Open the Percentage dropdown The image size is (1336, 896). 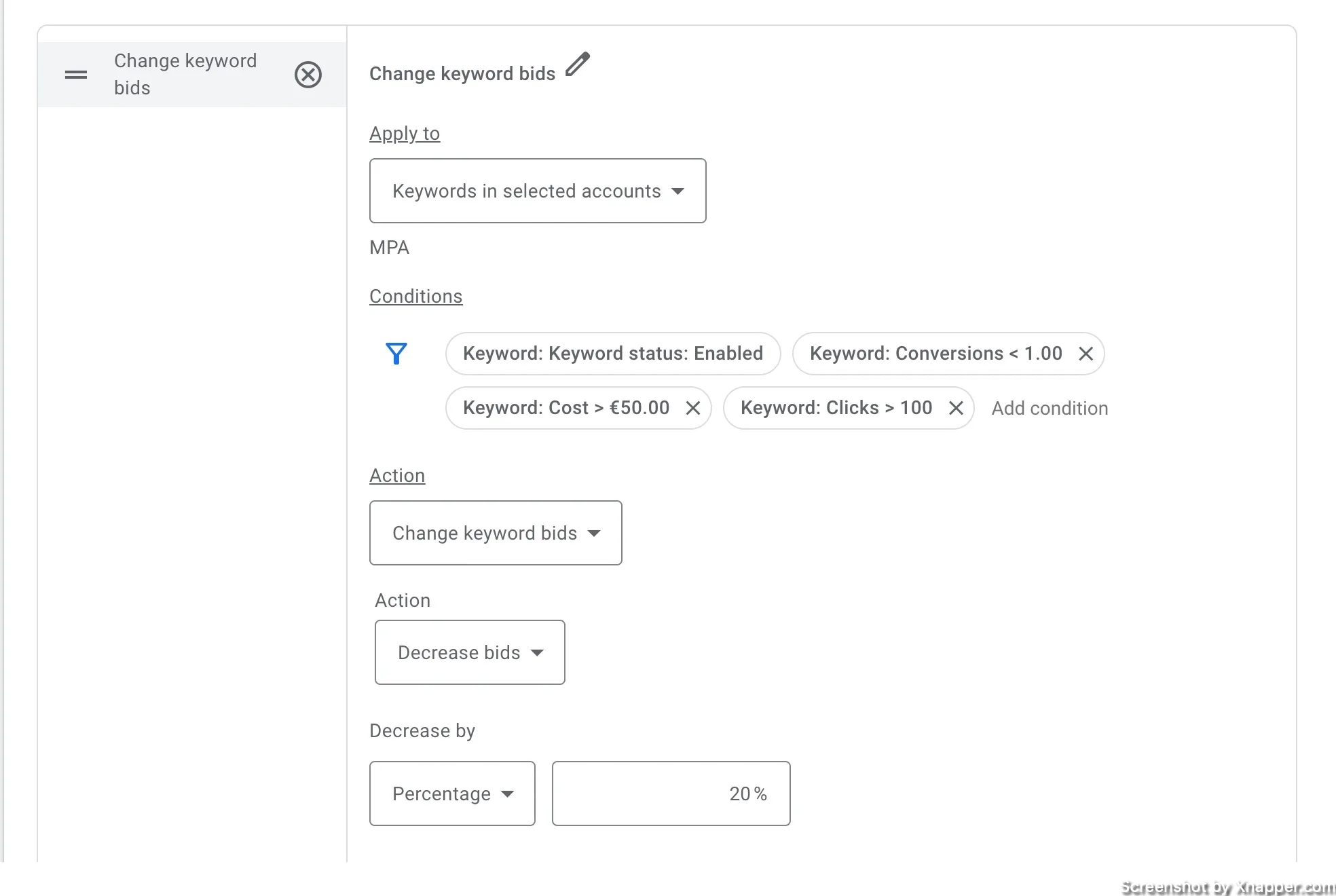tap(452, 794)
